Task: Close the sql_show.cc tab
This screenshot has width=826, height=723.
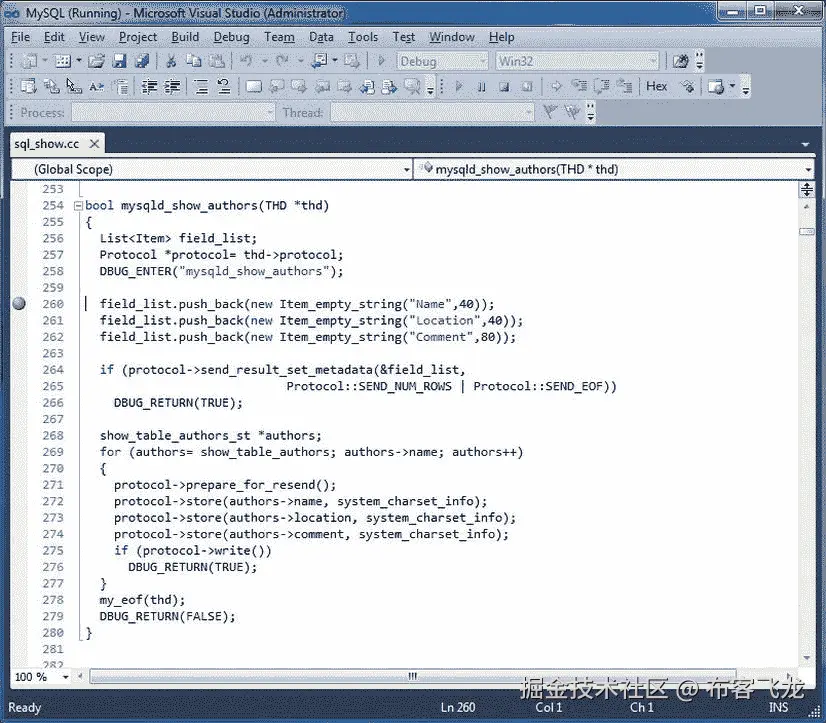Action: pos(94,144)
